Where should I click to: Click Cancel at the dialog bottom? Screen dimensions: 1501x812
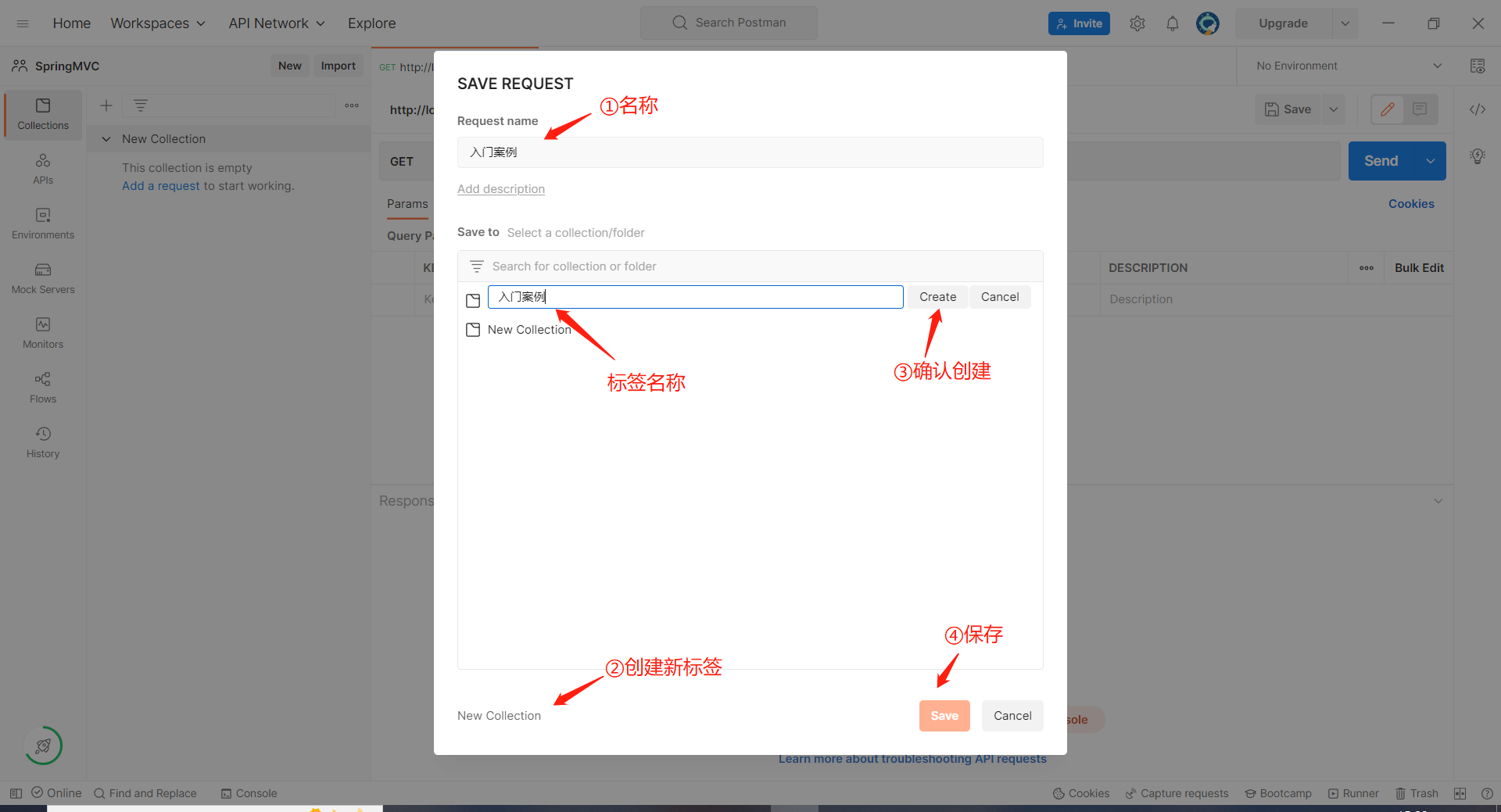(1012, 716)
